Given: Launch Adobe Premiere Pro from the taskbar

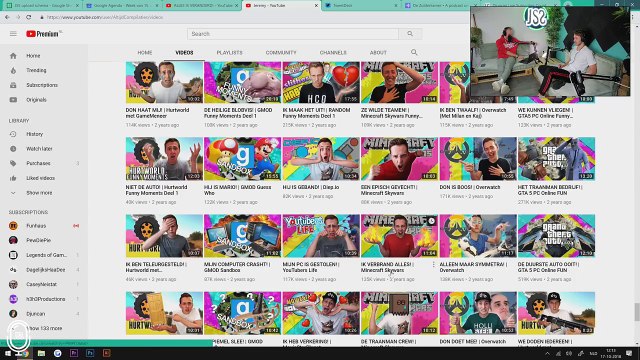Looking at the screenshot, I should click(74, 353).
